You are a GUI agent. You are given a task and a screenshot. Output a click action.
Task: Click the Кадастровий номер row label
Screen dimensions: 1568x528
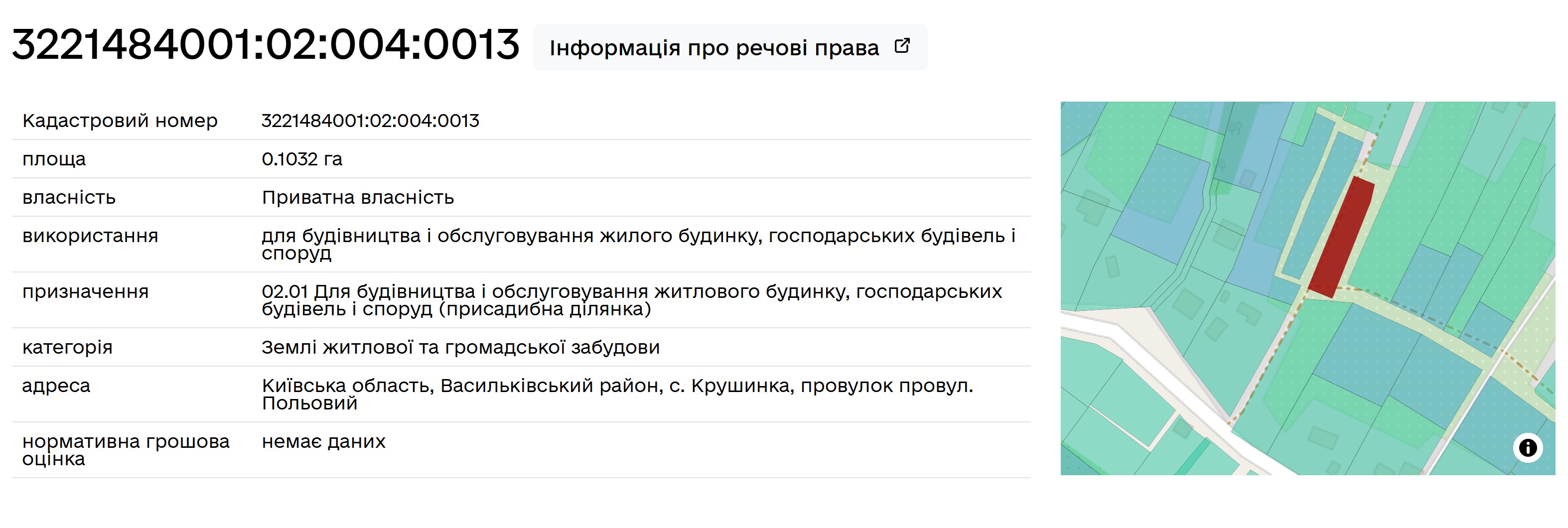coord(120,121)
